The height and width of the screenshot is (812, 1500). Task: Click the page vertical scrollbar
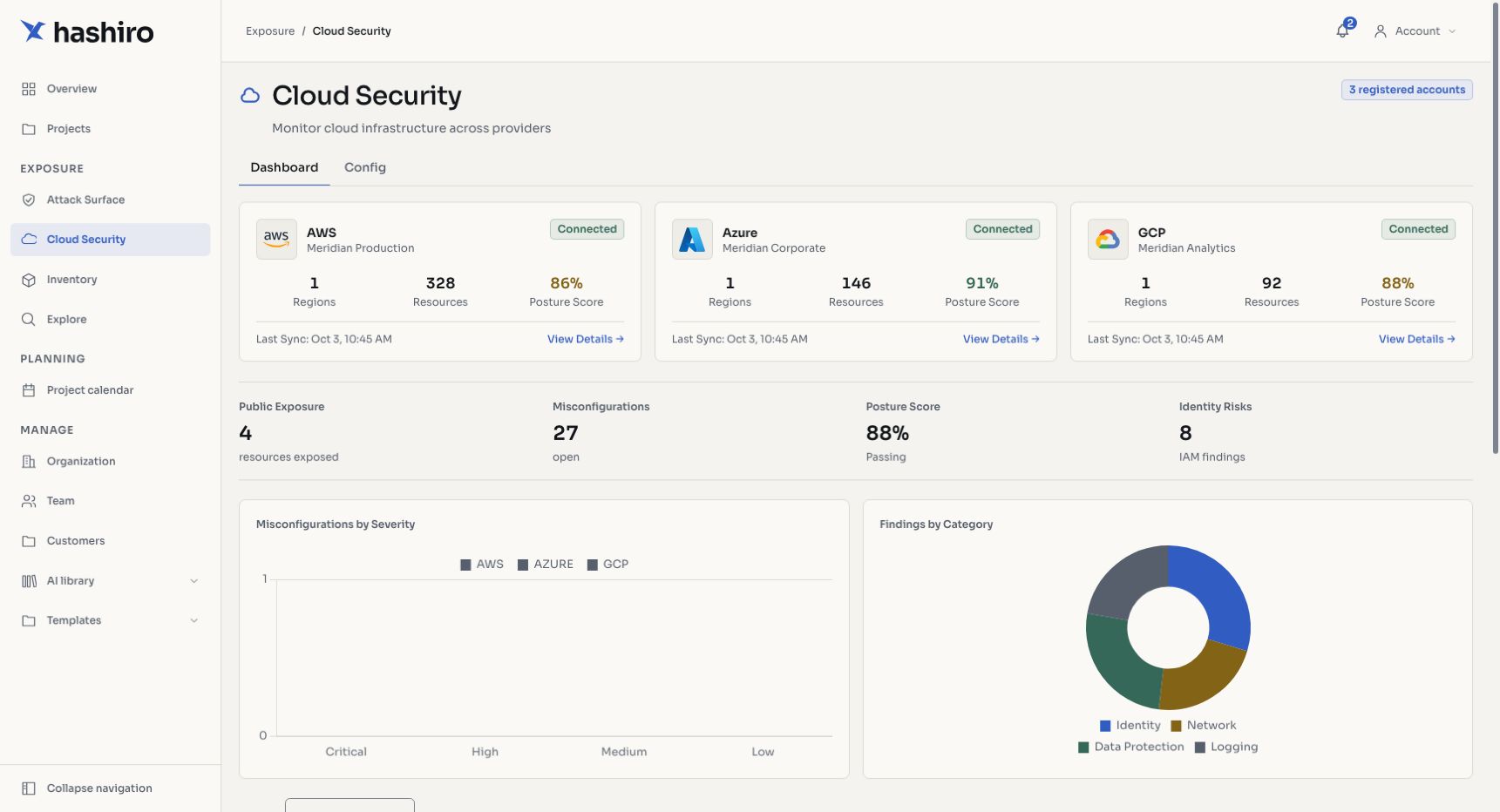click(1496, 227)
